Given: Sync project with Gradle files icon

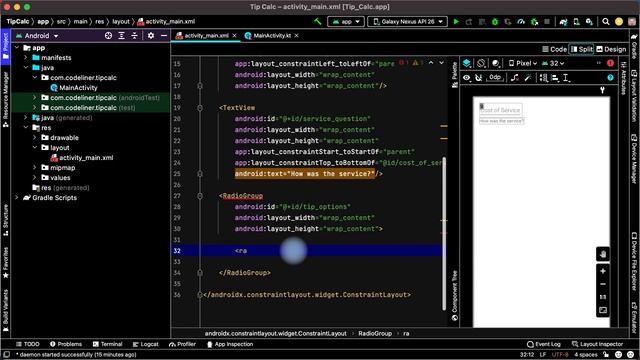Looking at the screenshot, I should (564, 22).
